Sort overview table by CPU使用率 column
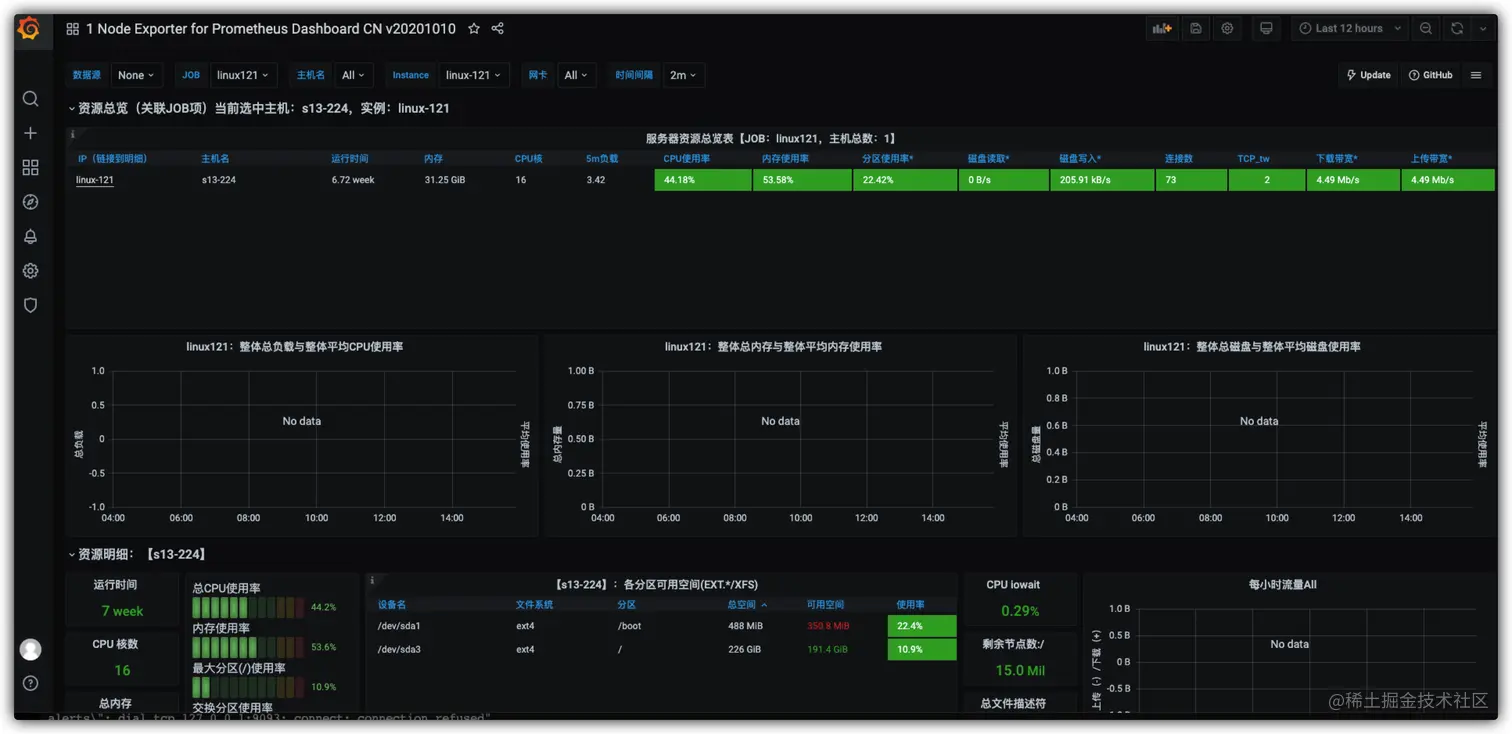The width and height of the screenshot is (1512, 734). click(x=686, y=159)
